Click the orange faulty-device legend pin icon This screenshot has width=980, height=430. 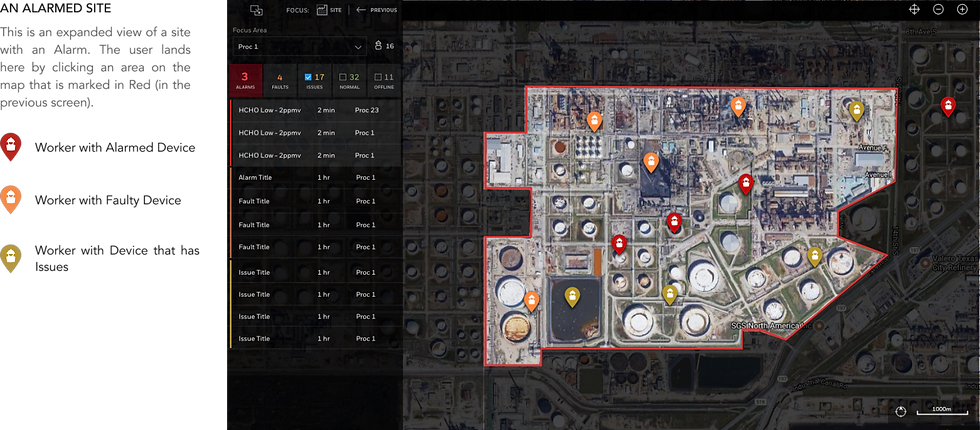(x=11, y=199)
